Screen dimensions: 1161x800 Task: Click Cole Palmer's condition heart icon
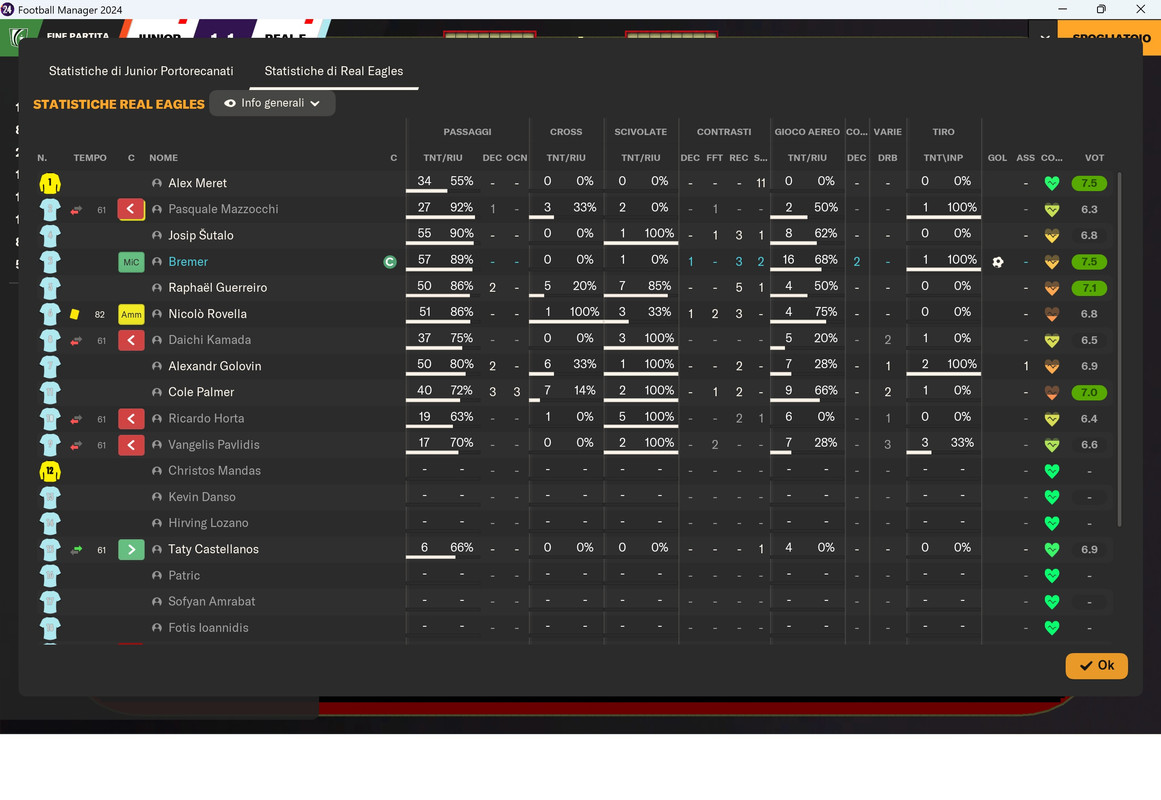click(1051, 393)
